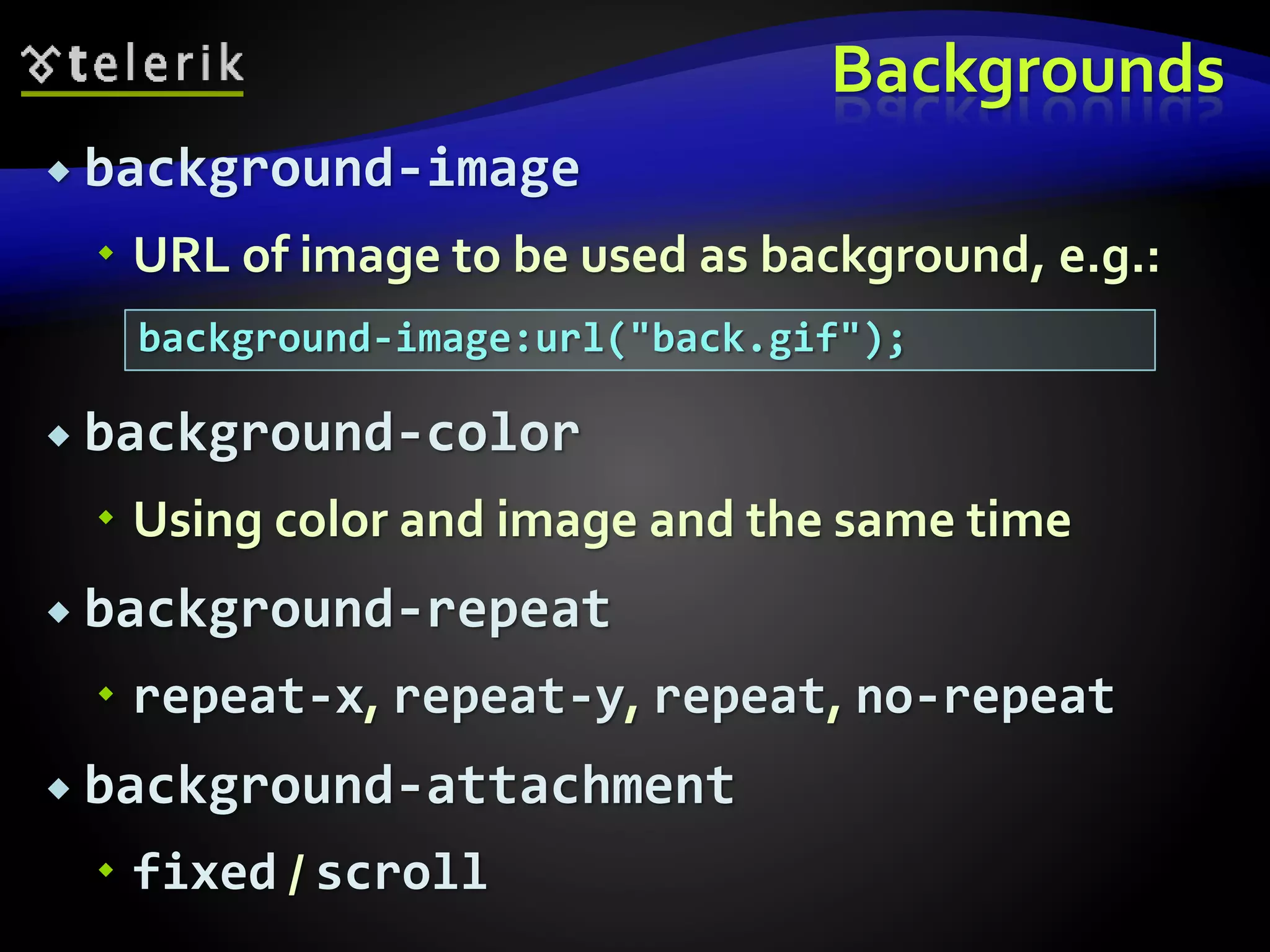Click the green bullet before fixed / scroll

click(107, 869)
